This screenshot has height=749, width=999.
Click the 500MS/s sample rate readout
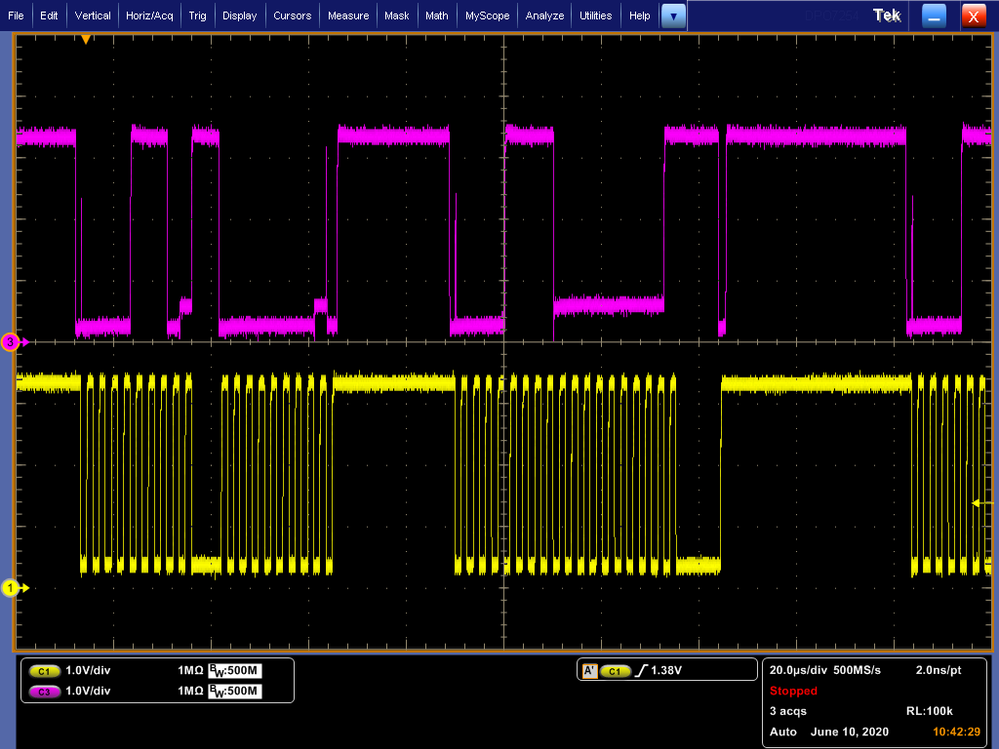[857, 670]
